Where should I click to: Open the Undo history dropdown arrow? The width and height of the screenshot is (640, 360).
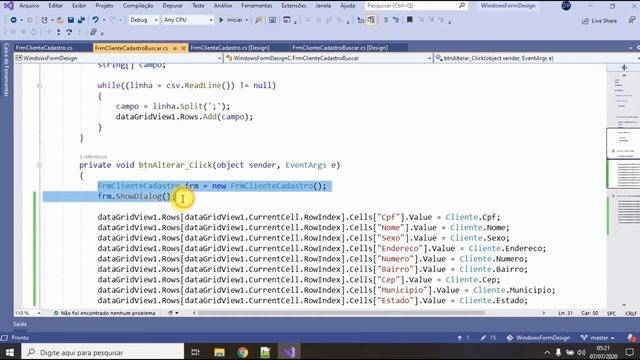click(x=104, y=20)
